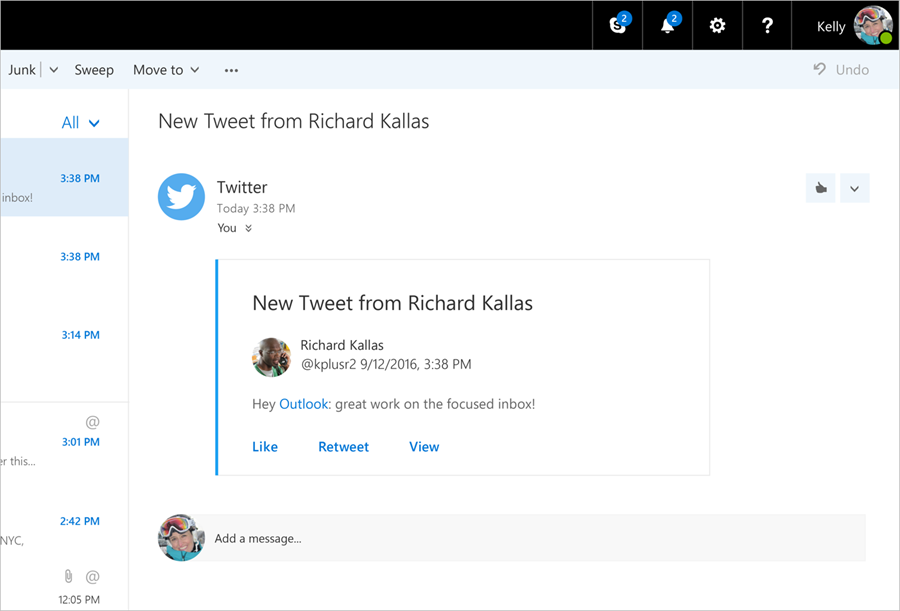The height and width of the screenshot is (611, 900).
Task: Click Richard Kallas's profile photo
Action: (271, 358)
